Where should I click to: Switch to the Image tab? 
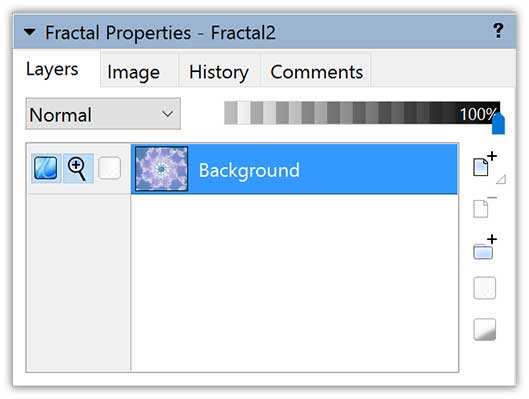click(133, 72)
